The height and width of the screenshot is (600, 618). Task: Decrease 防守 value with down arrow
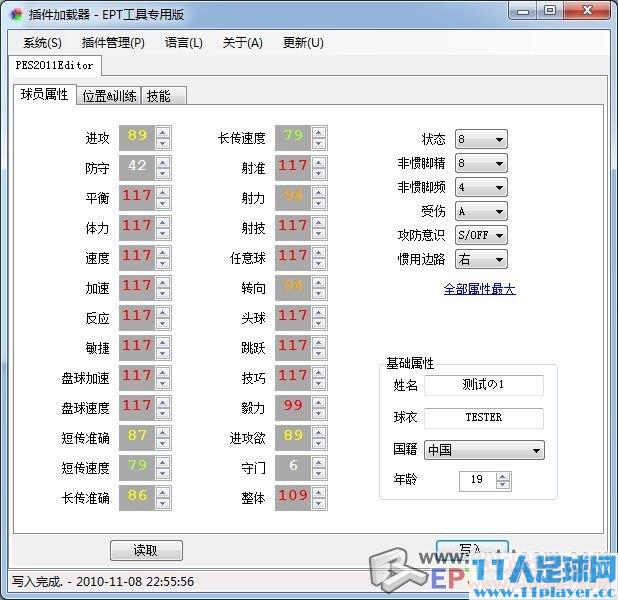(x=163, y=173)
